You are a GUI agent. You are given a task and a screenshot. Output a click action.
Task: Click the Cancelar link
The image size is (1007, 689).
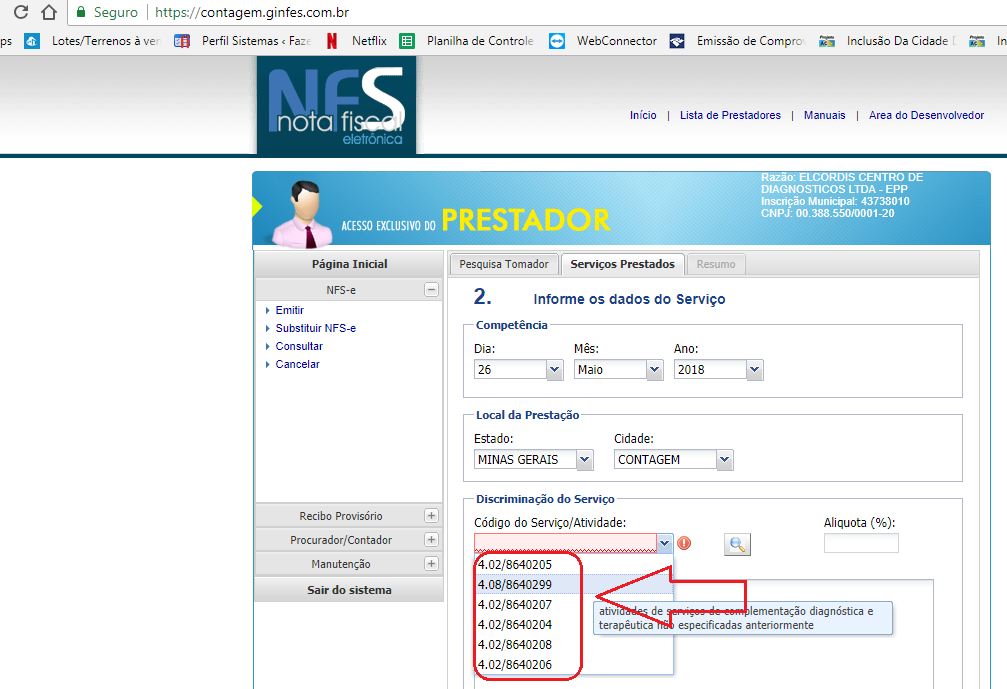coord(297,364)
